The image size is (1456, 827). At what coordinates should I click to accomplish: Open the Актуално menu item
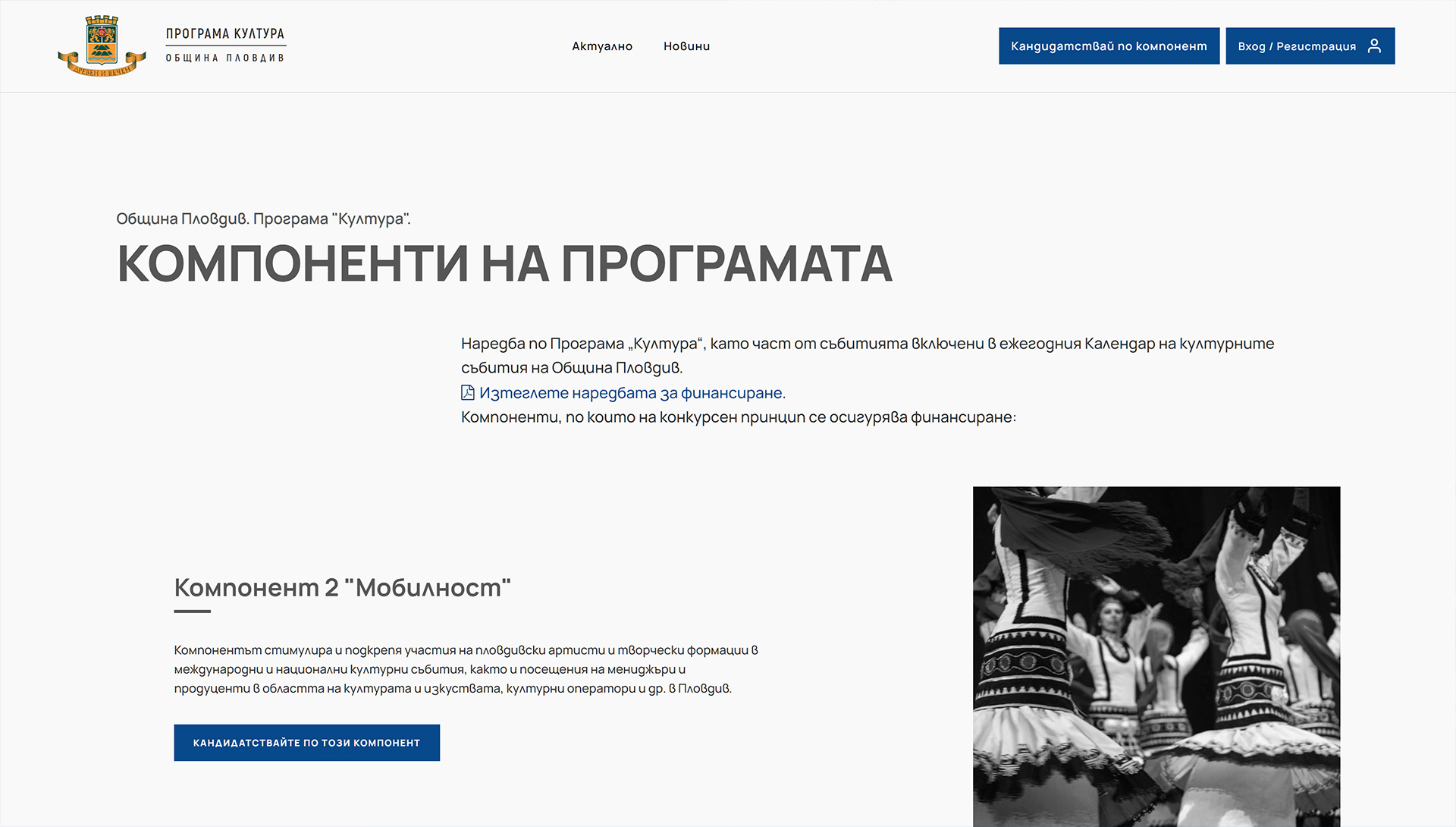(602, 46)
